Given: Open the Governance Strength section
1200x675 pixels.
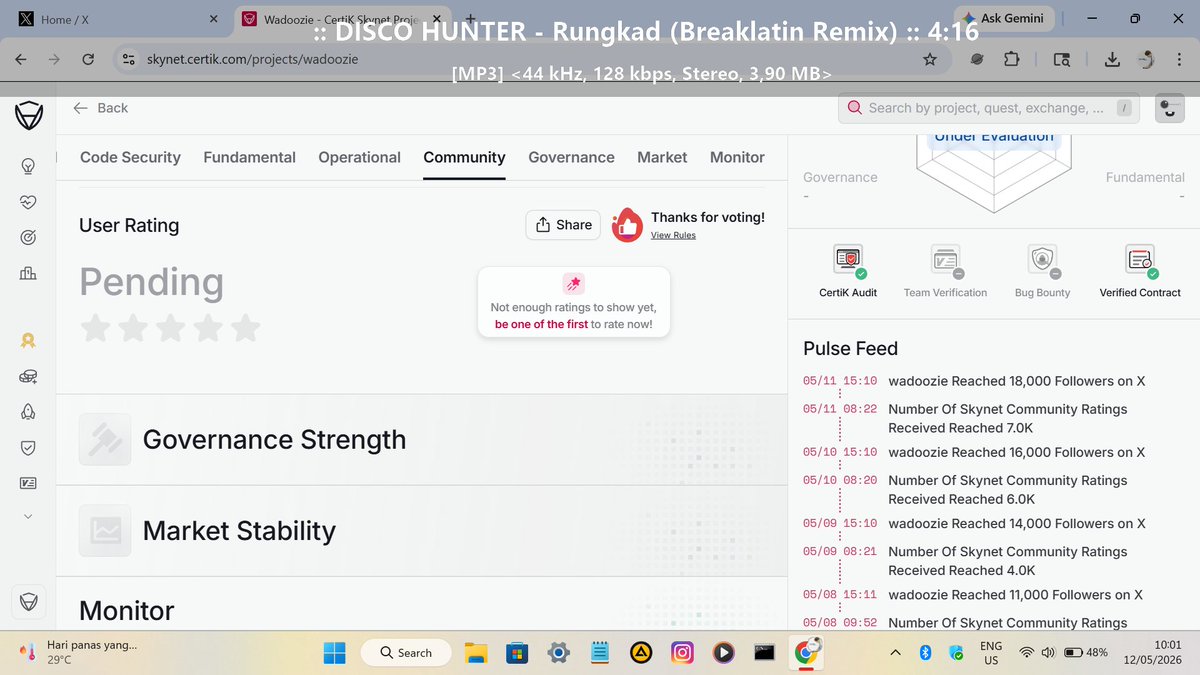Looking at the screenshot, I should (421, 439).
